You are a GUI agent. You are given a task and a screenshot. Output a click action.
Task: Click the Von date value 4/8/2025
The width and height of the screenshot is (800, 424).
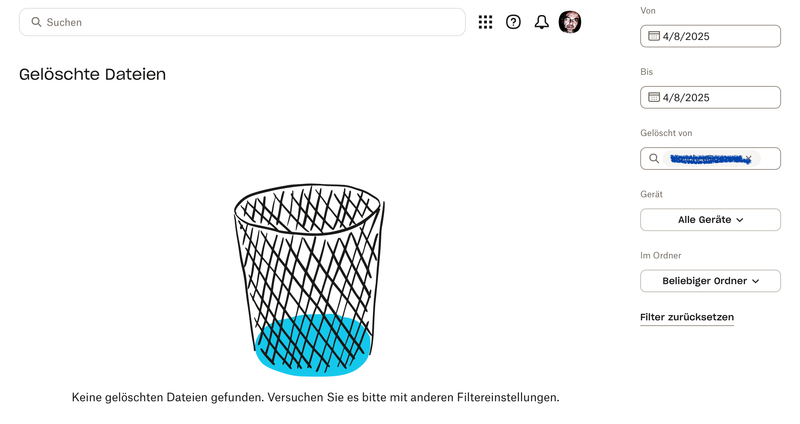tap(686, 36)
